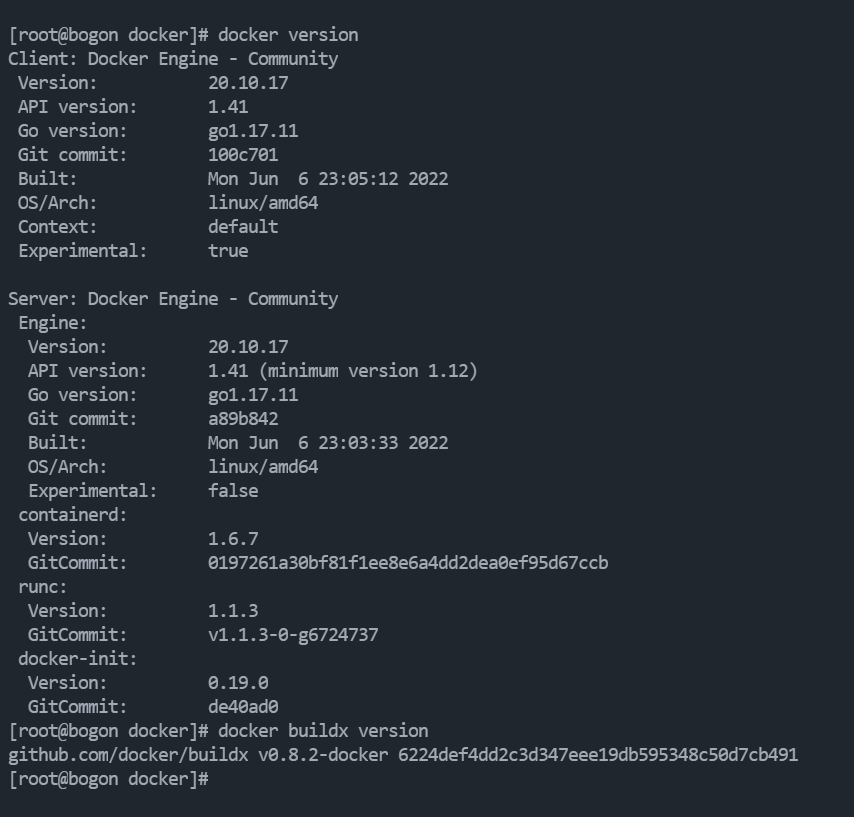Select runc GitCommit v1.1.3-0-g6724737
The image size is (854, 817).
coord(293,635)
